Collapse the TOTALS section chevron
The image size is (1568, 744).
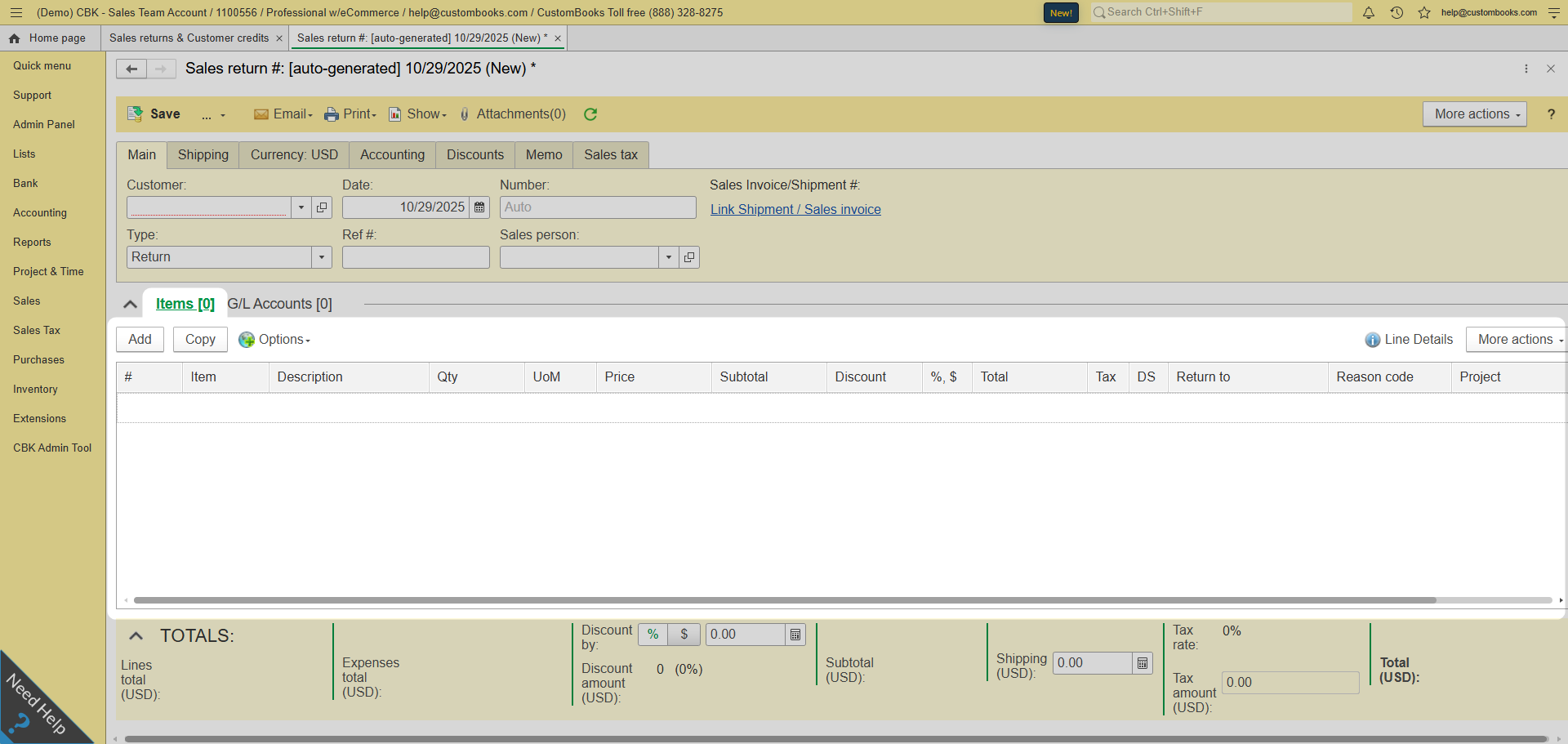click(x=136, y=635)
